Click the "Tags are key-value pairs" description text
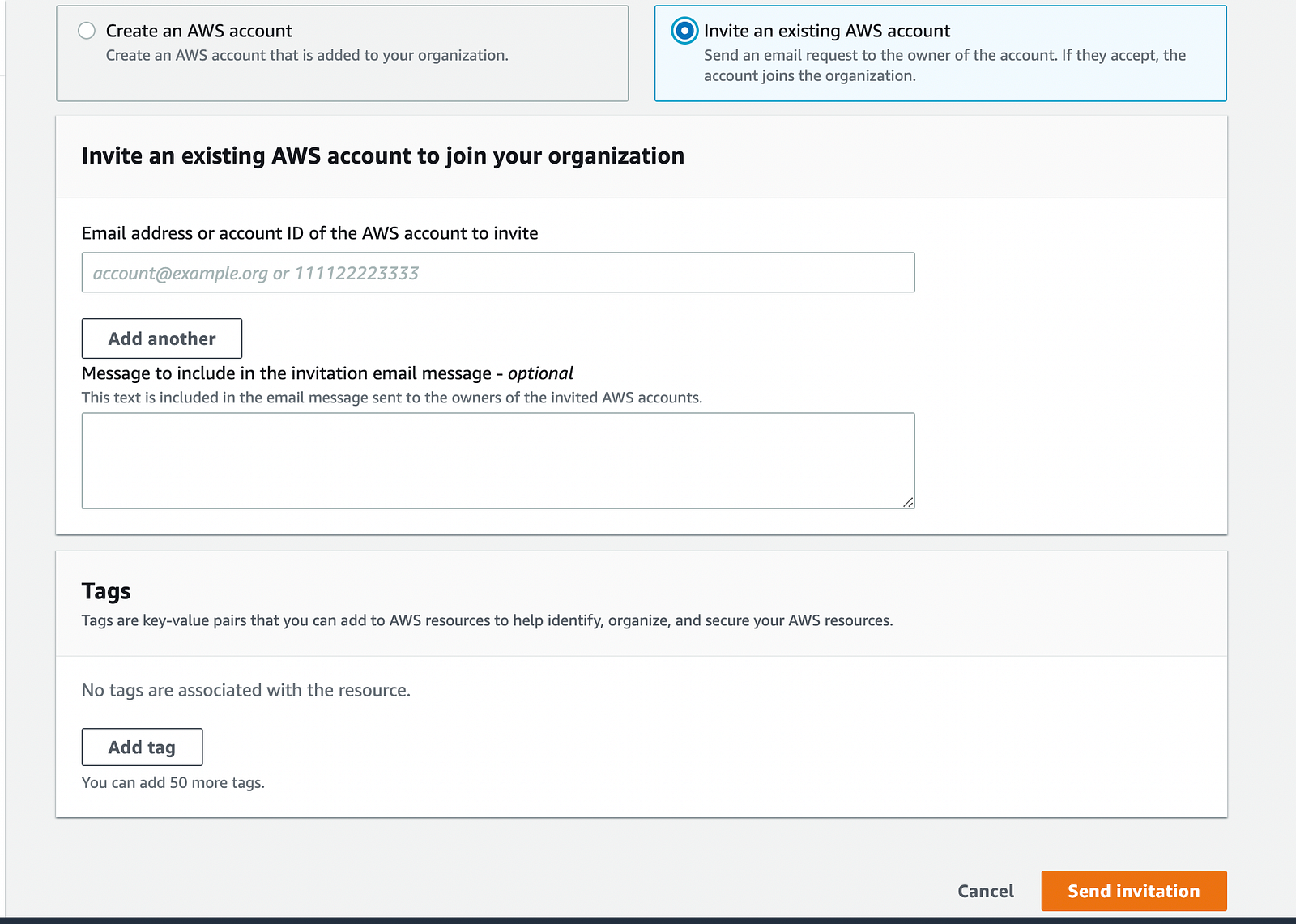The width and height of the screenshot is (1296, 924). pos(488,620)
